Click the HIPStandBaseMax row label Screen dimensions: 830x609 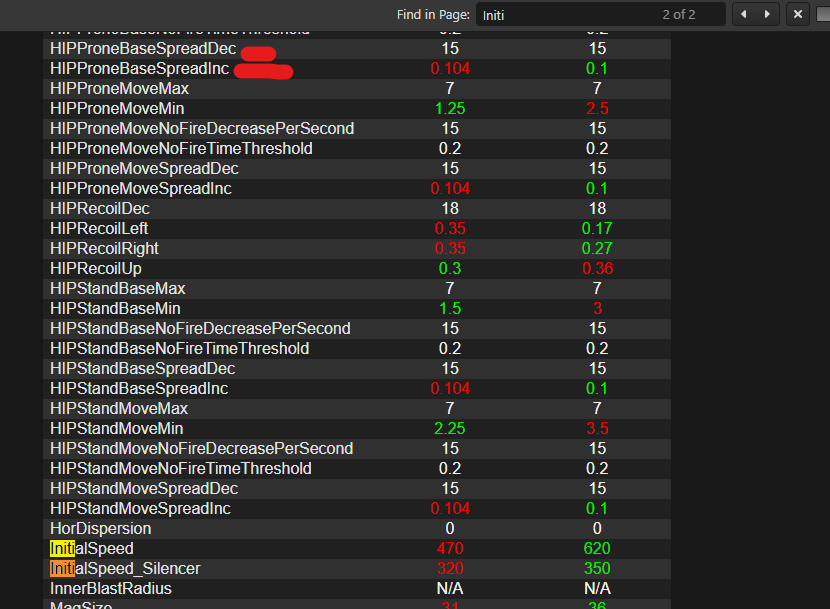tap(118, 288)
